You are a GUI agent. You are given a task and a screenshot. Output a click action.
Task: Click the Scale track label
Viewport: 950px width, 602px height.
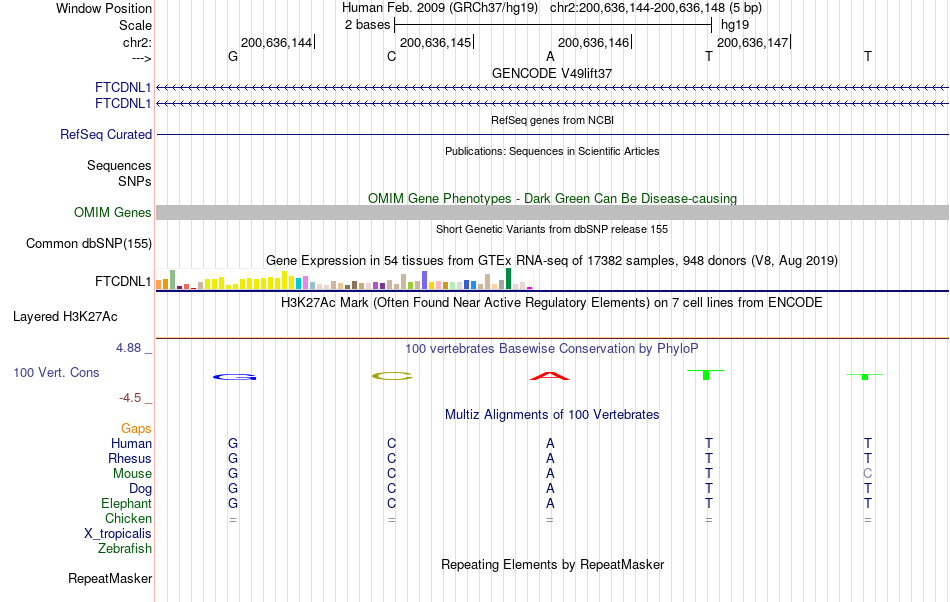(x=135, y=25)
